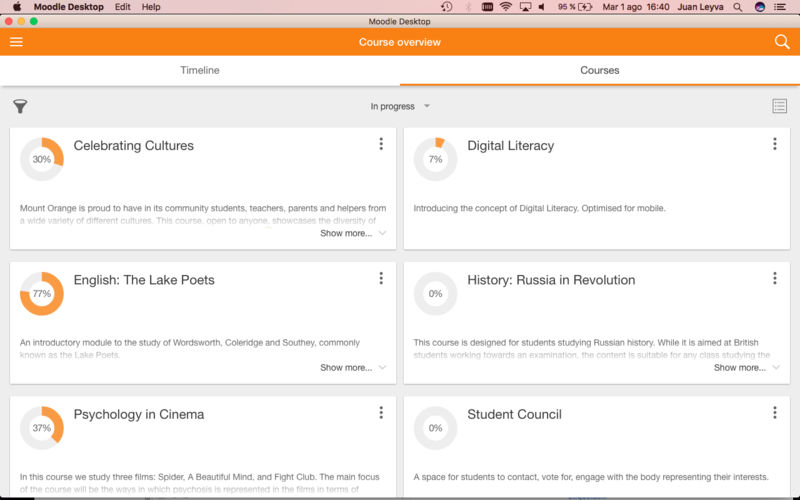Open the Edit menu in menu bar

point(122,7)
